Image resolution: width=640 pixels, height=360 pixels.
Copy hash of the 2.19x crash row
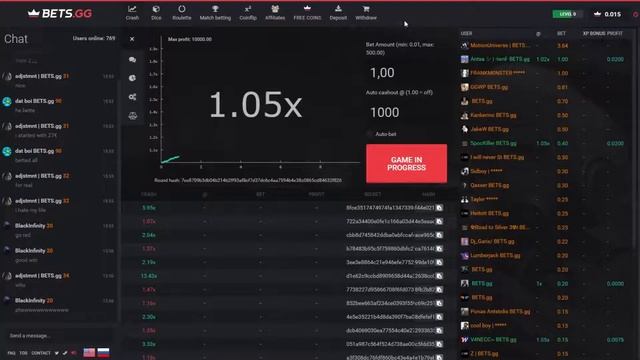click(x=439, y=262)
